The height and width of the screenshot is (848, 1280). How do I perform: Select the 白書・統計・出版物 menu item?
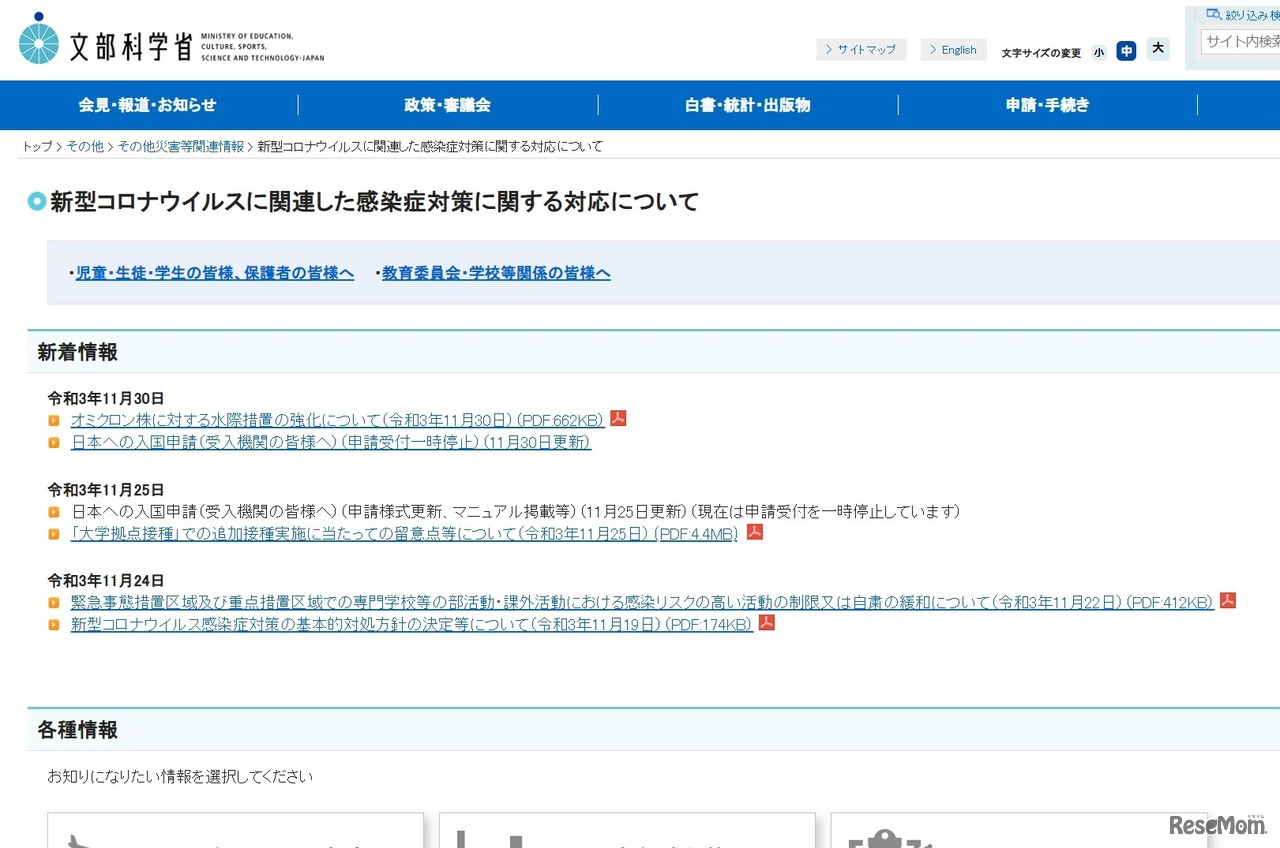tap(747, 105)
